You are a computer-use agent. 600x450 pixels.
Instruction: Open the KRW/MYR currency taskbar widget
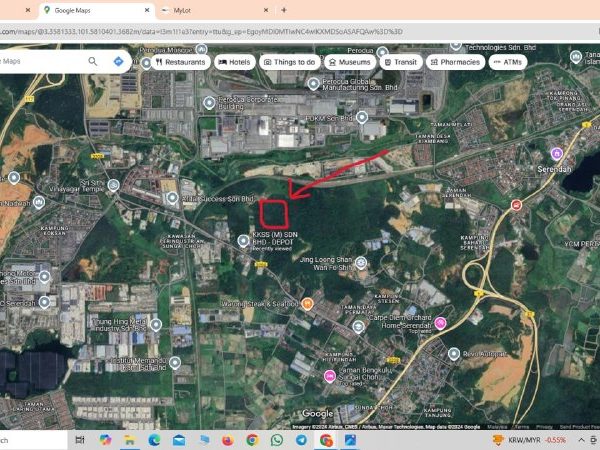tap(529, 440)
